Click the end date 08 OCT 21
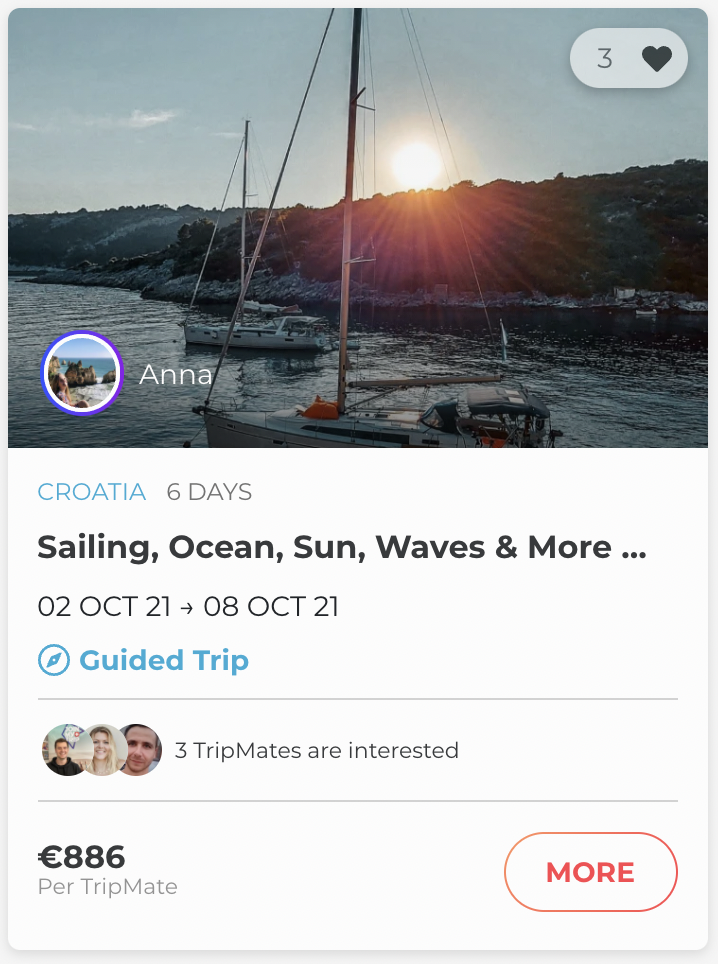718x964 pixels. pyautogui.click(x=271, y=606)
